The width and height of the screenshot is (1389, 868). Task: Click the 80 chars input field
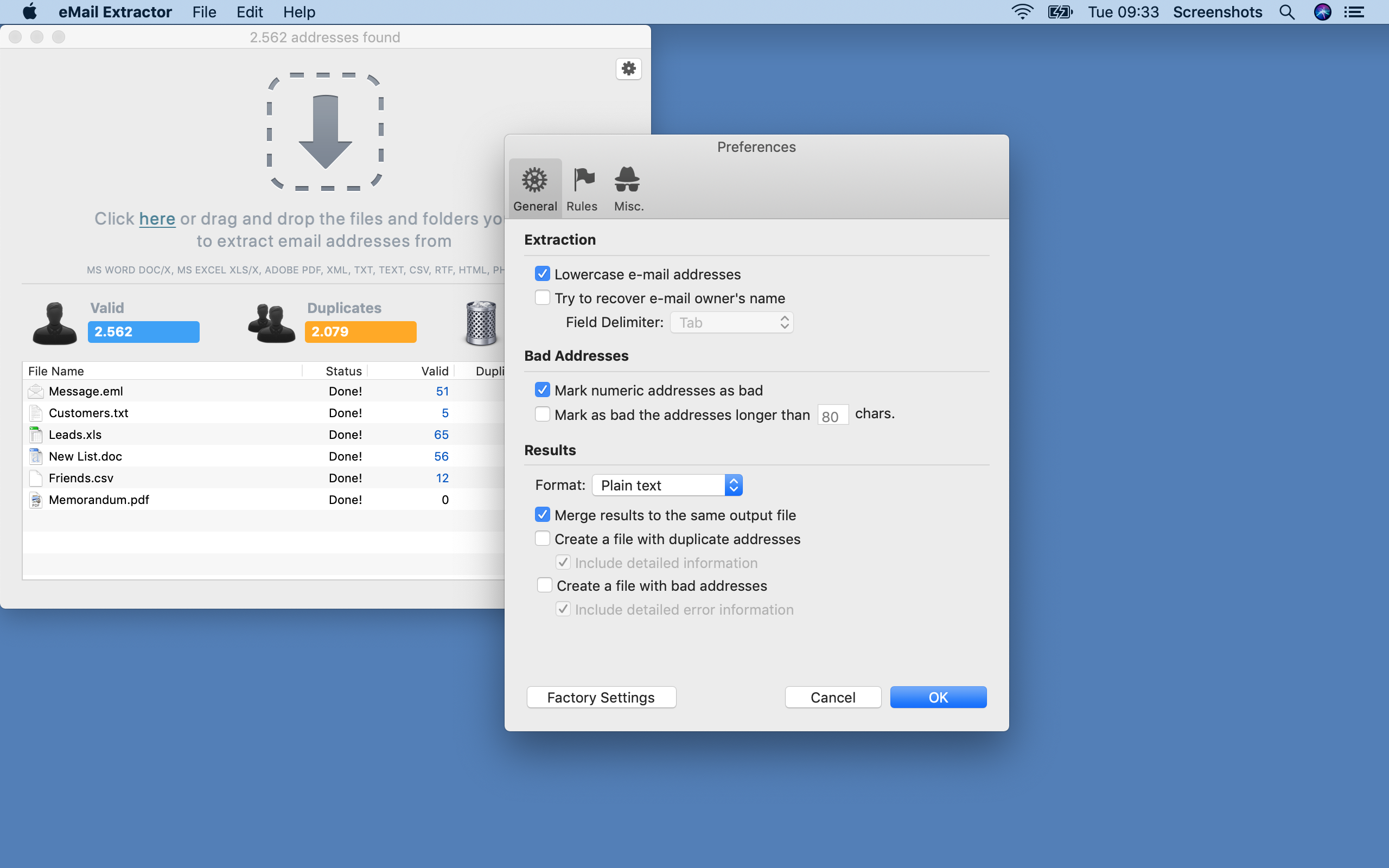832,414
